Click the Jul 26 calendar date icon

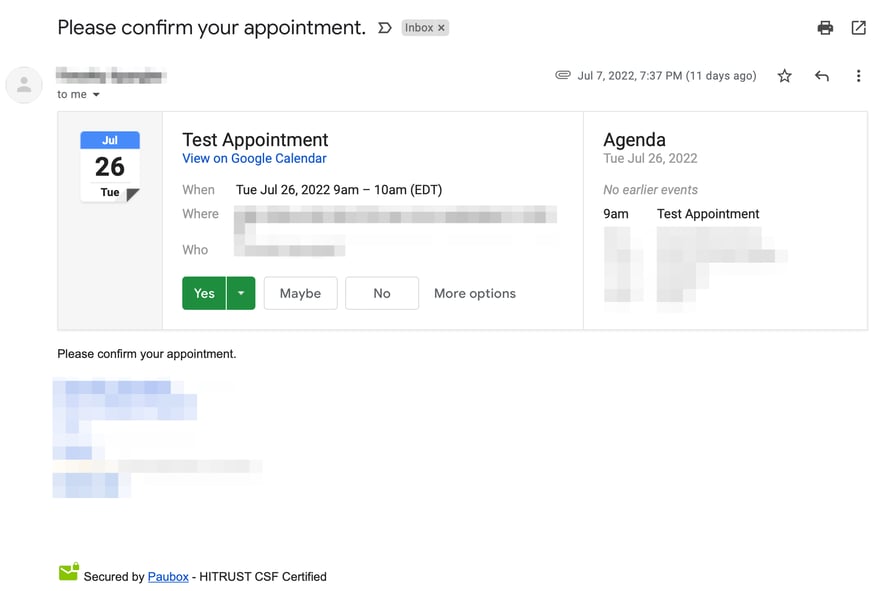[x=110, y=166]
